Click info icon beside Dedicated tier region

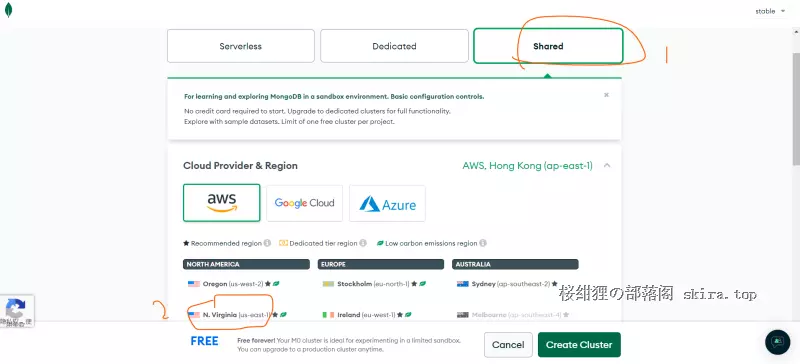pyautogui.click(x=363, y=244)
